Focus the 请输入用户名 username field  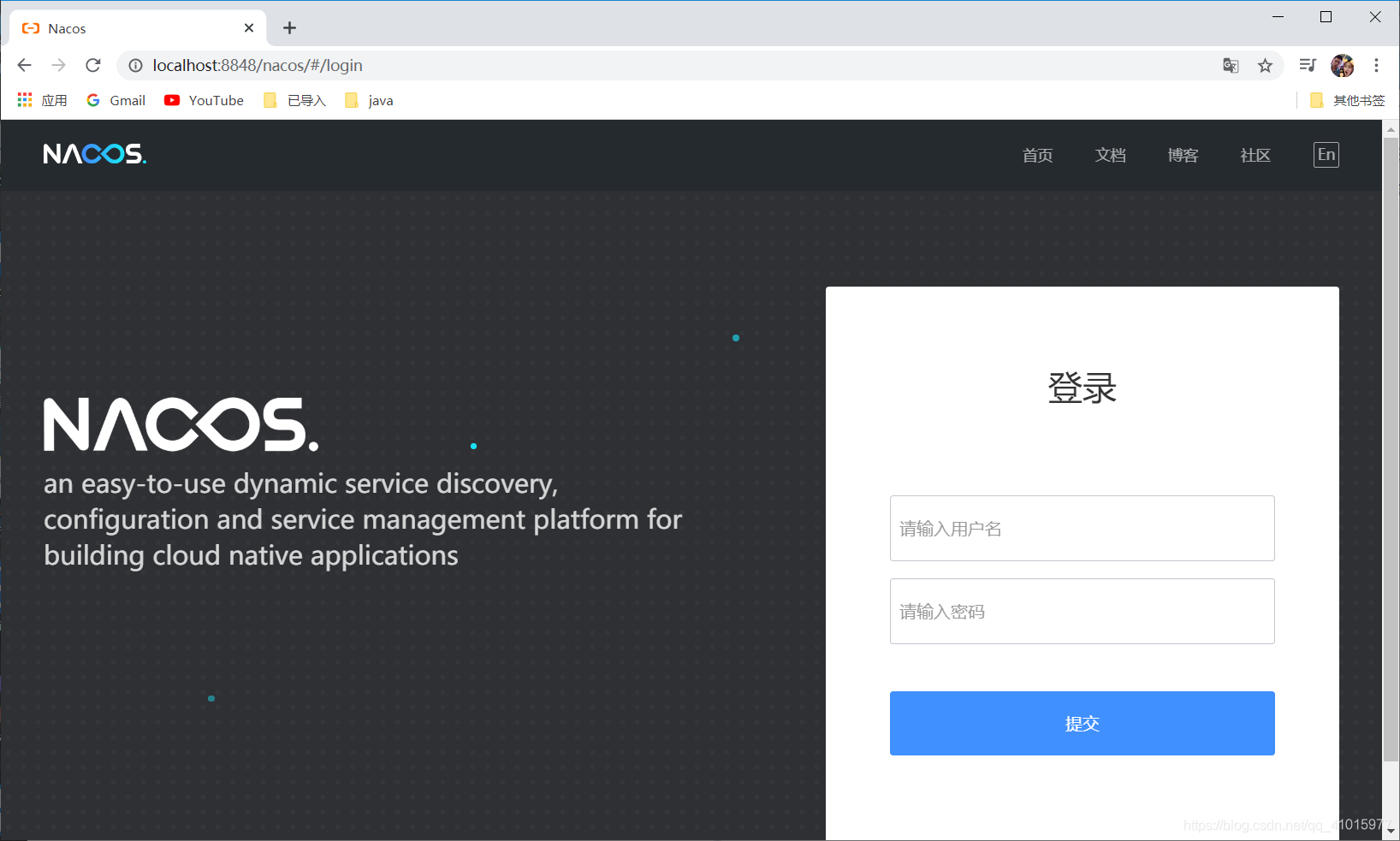tap(1083, 528)
